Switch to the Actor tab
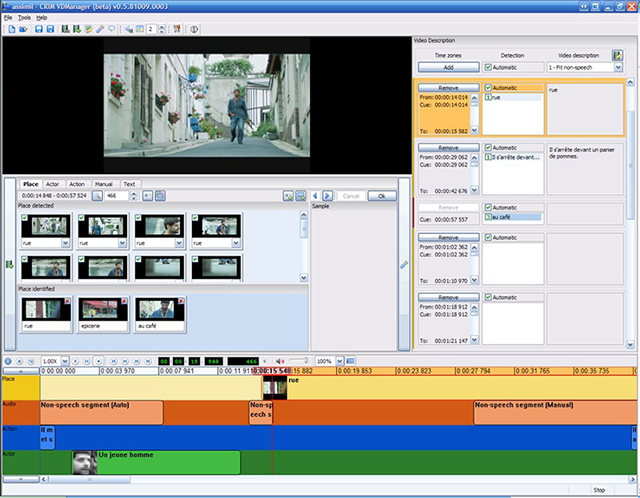Image resolution: width=640 pixels, height=498 pixels. (x=52, y=184)
